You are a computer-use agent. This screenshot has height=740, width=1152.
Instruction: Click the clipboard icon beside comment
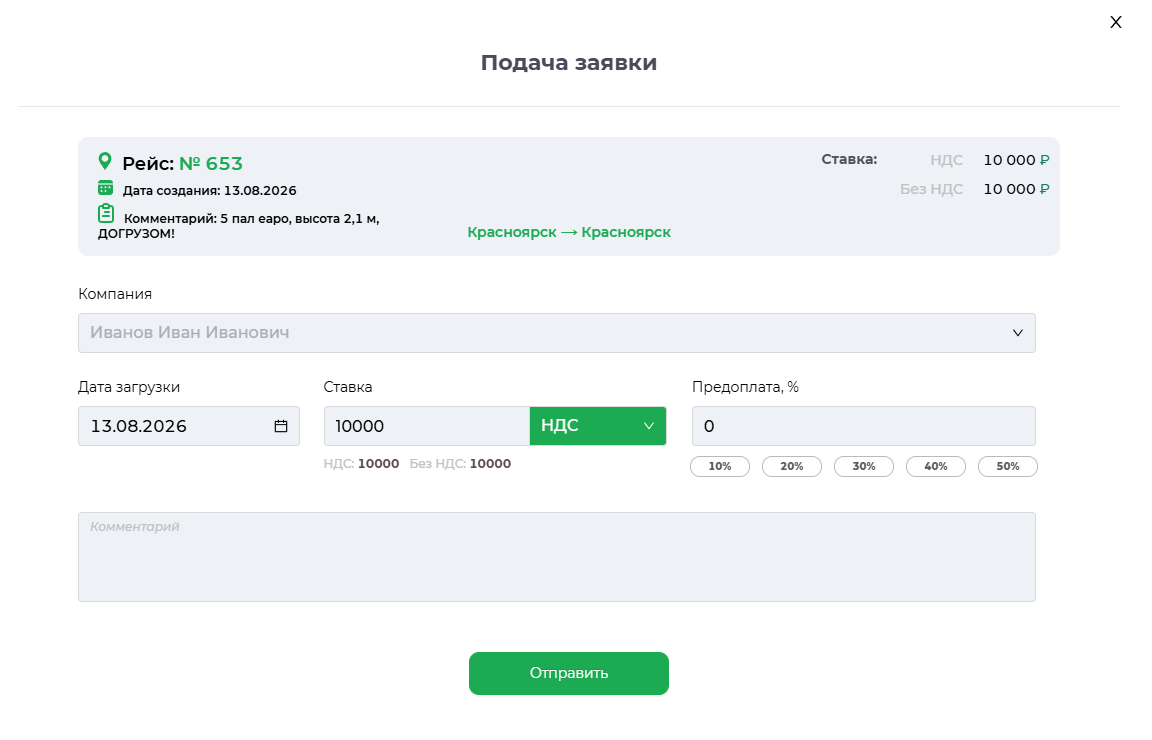coord(106,213)
